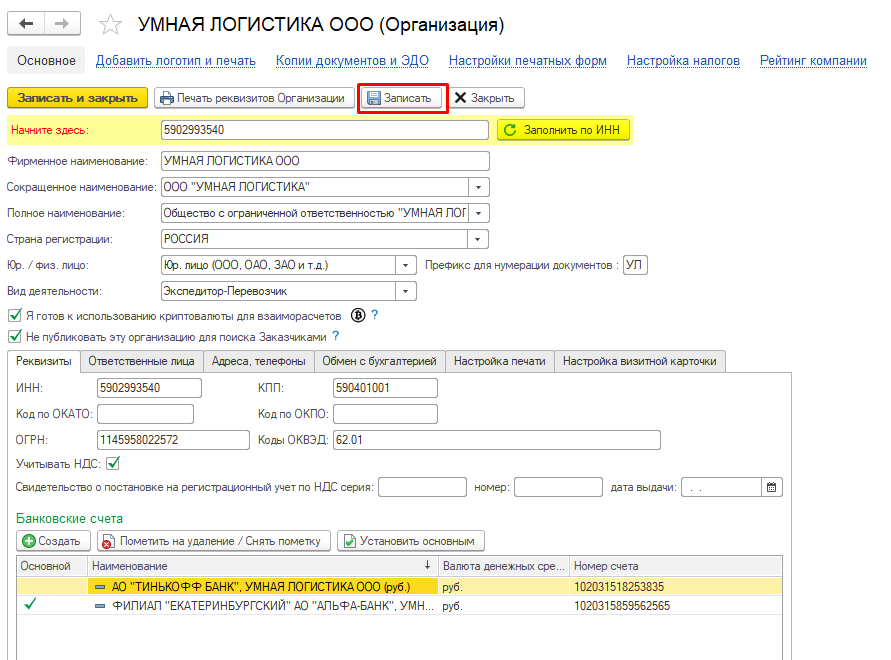The width and height of the screenshot is (891, 660).
Task: Expand the Полное наименование dropdown
Action: tap(478, 213)
